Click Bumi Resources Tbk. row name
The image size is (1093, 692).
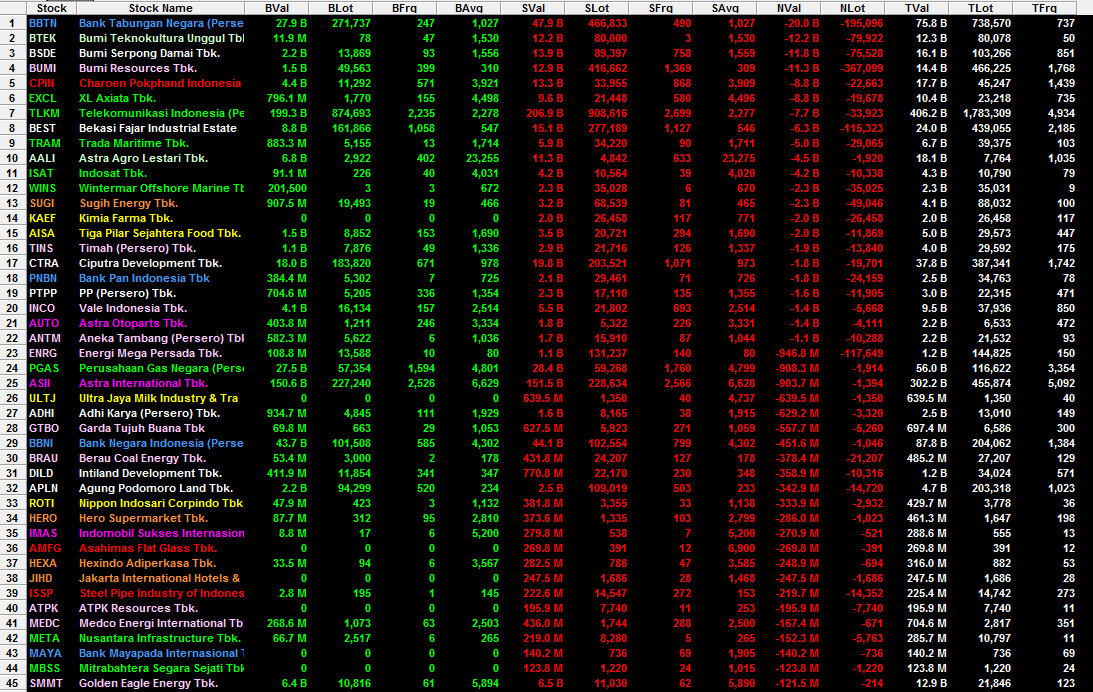coord(138,68)
